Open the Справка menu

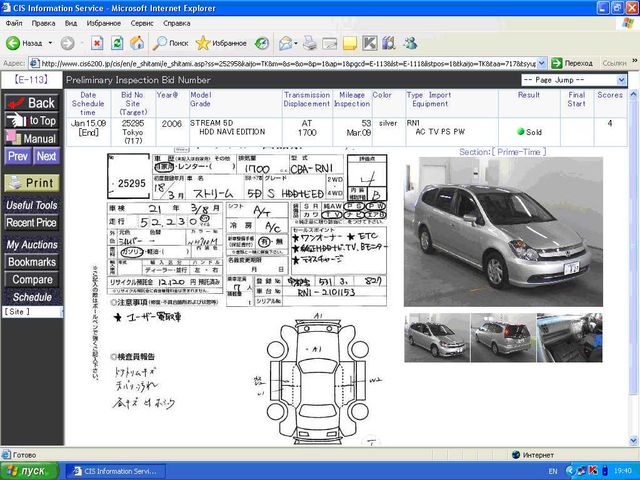[x=177, y=23]
